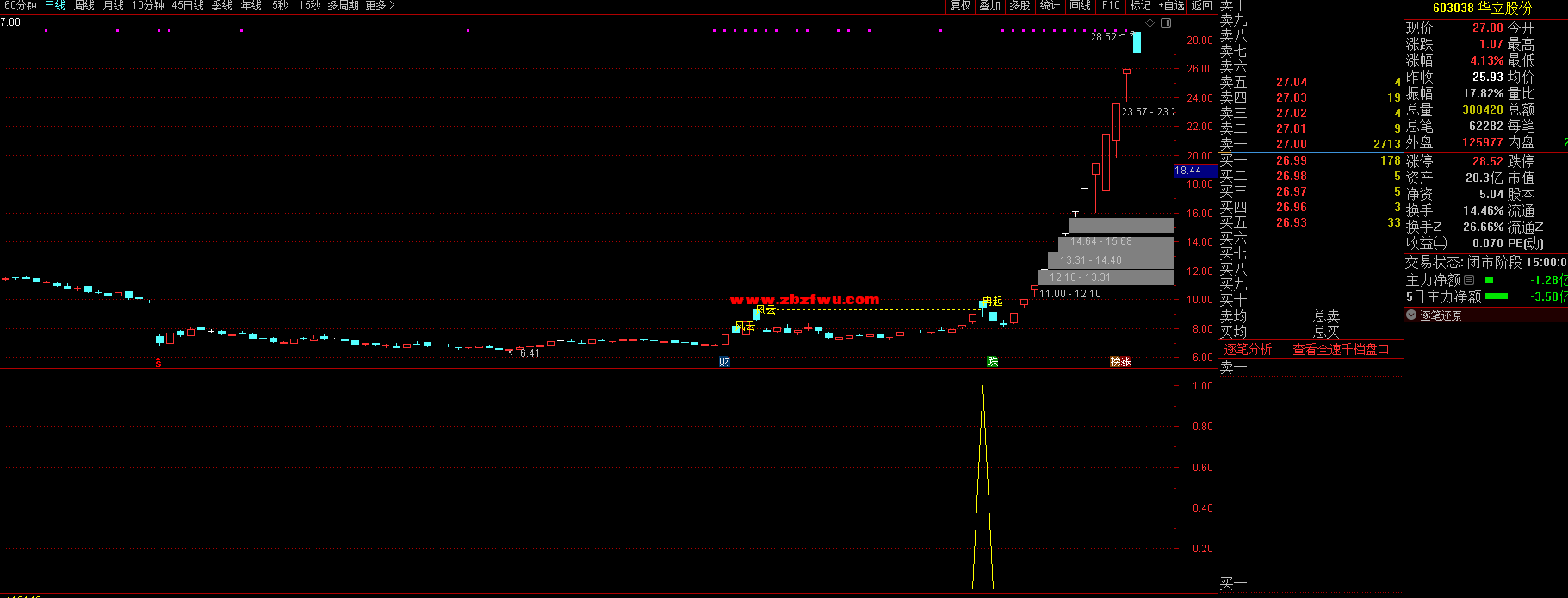
Task: Click the 卖一 volume 2713
Action: (1386, 144)
